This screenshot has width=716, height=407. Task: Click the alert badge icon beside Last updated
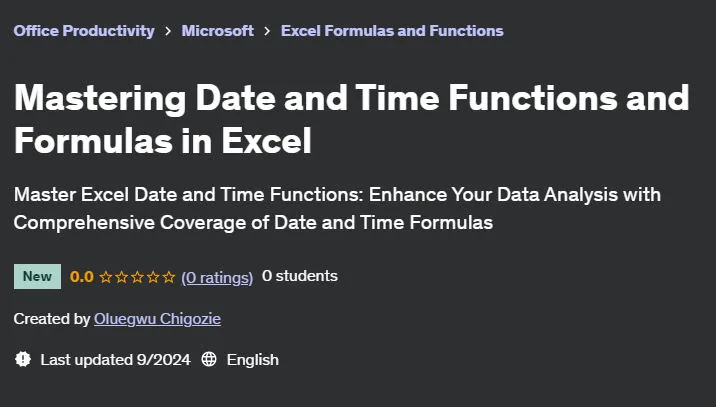tap(23, 359)
